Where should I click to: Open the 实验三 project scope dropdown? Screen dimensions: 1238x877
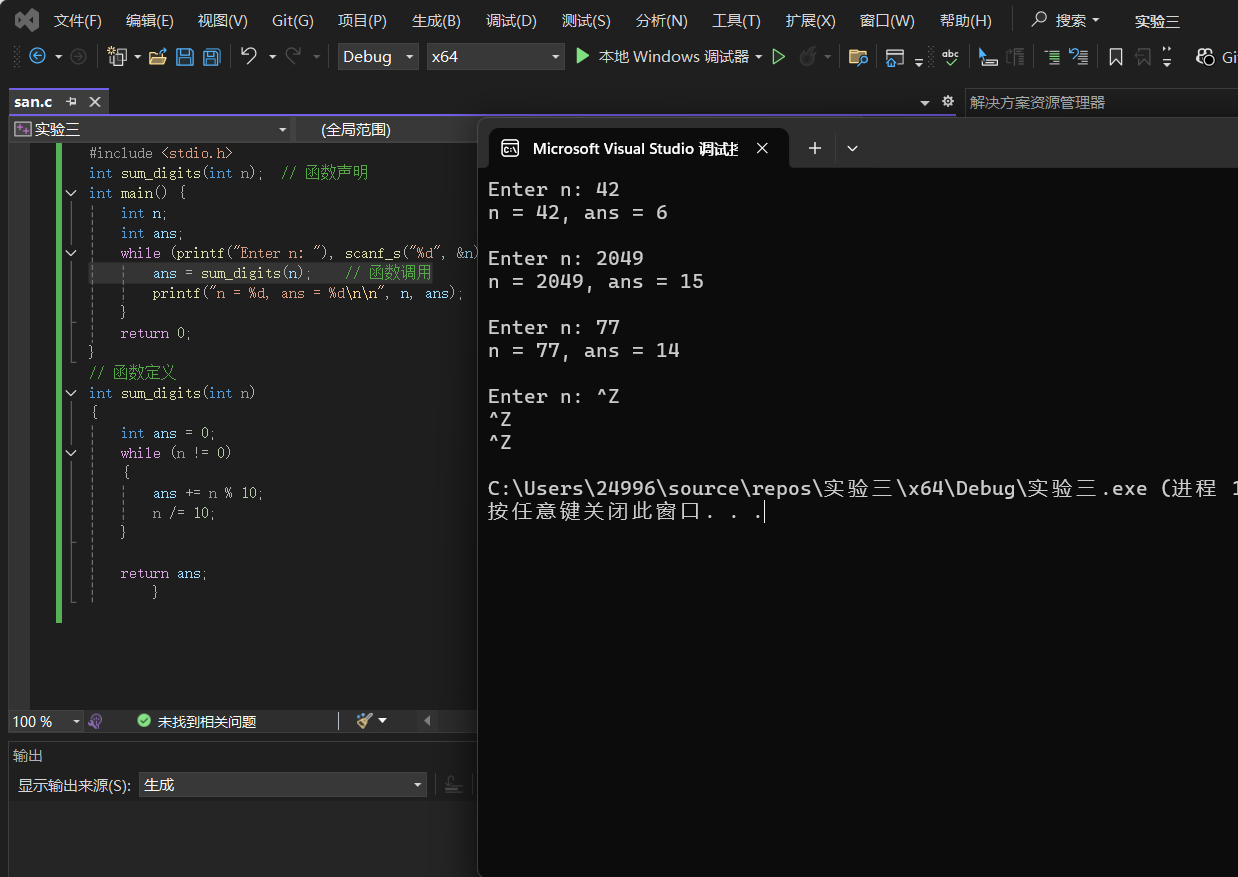[x=152, y=130]
